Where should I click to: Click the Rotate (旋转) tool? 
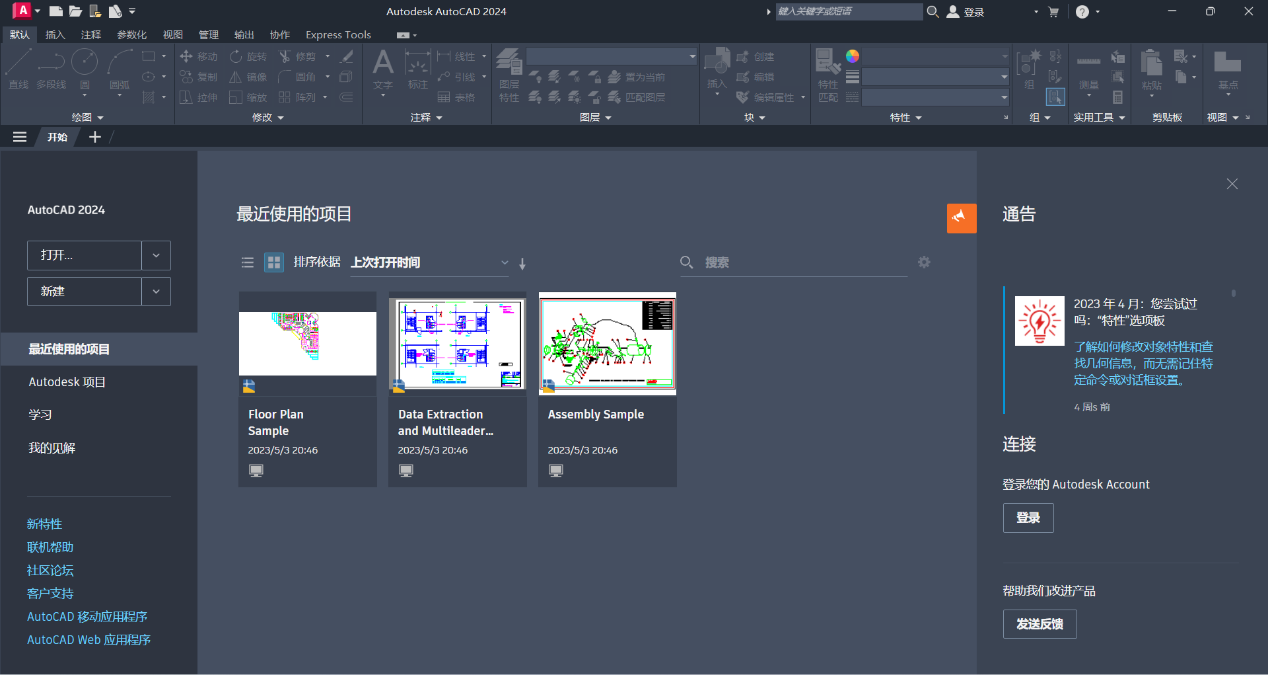[x=247, y=57]
